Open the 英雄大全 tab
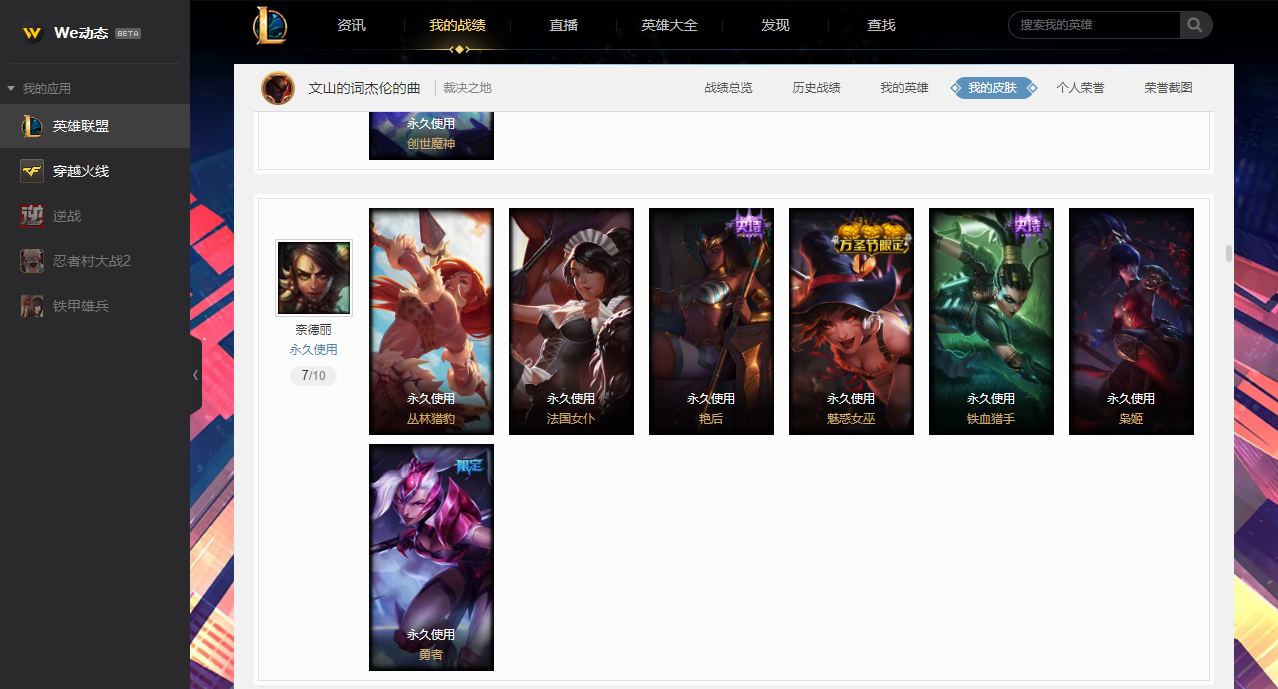Screen dimensions: 1278x689 [669, 25]
